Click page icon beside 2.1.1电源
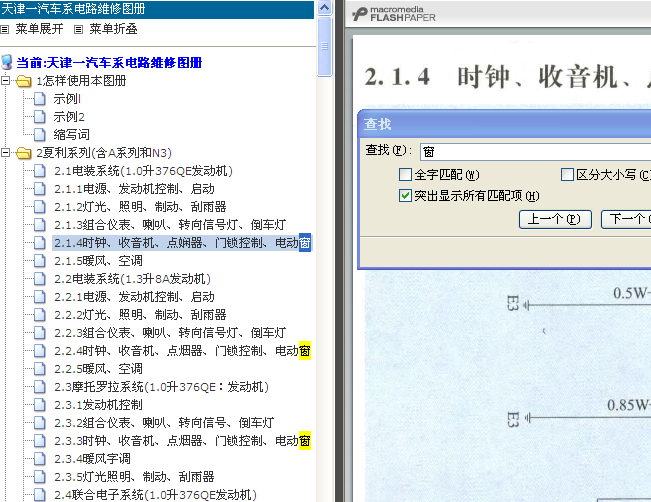The width and height of the screenshot is (651, 502). click(x=40, y=189)
